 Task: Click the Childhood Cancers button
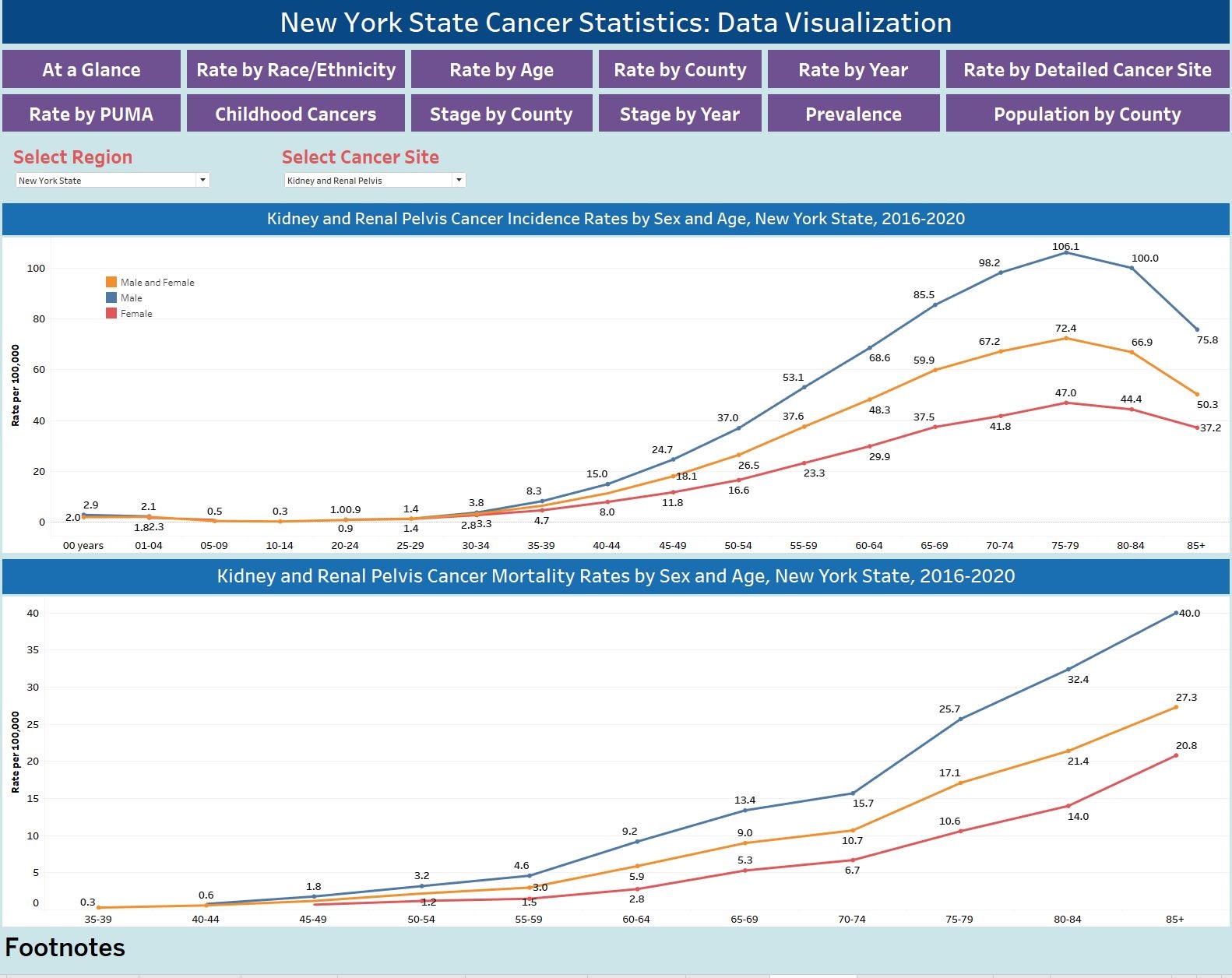296,114
